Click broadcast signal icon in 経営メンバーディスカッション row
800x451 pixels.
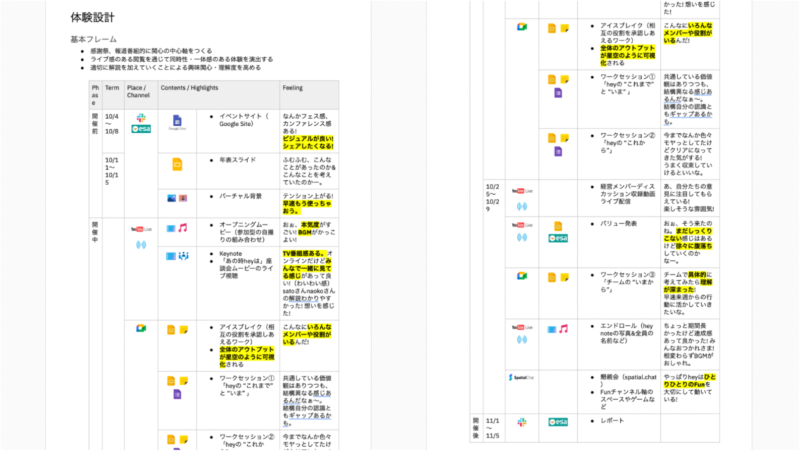[522, 207]
